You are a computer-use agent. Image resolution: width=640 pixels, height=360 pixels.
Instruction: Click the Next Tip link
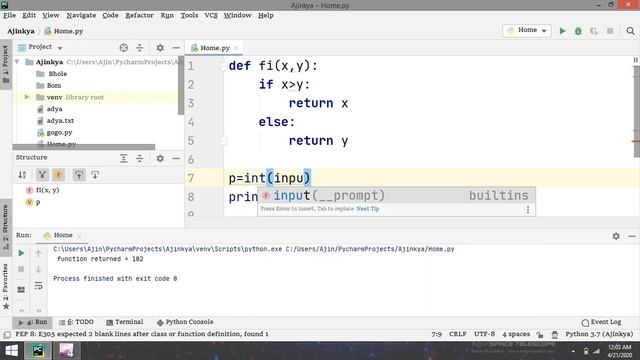pyautogui.click(x=368, y=209)
